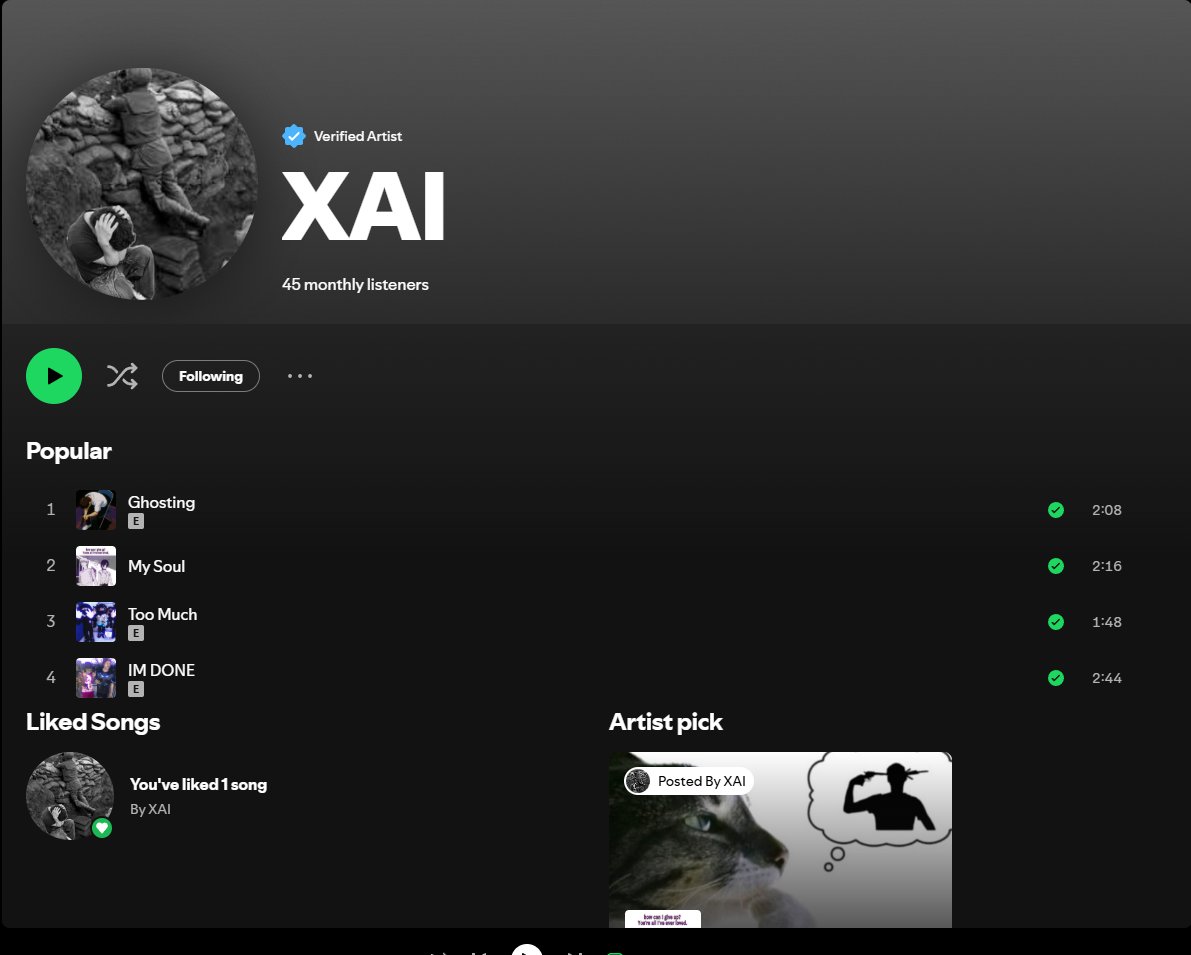This screenshot has width=1191, height=955.
Task: Click the explicit E badge under IM DONE
Action: (x=136, y=689)
